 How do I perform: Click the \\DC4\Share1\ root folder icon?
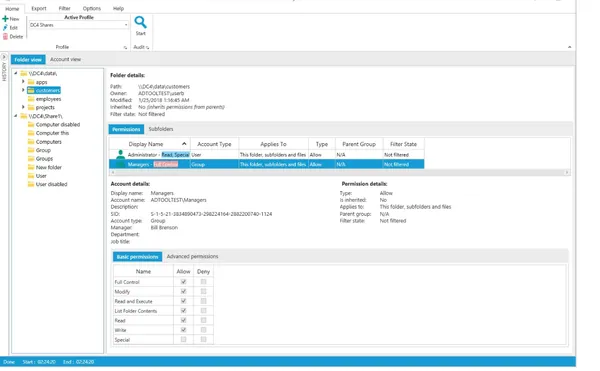tap(24, 116)
